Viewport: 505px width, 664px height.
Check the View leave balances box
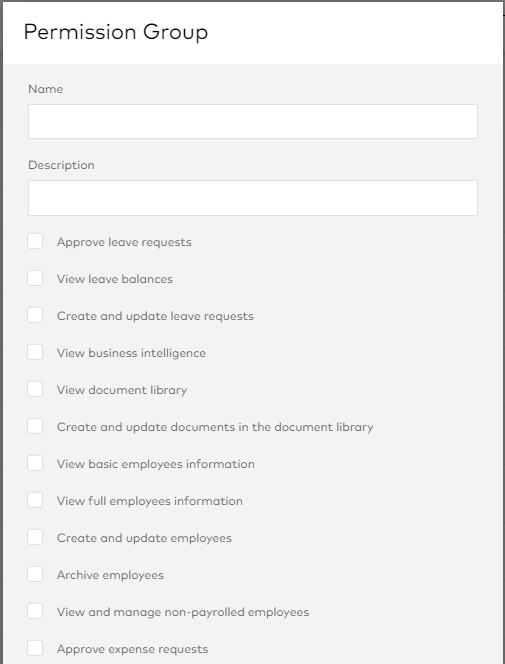pos(35,278)
